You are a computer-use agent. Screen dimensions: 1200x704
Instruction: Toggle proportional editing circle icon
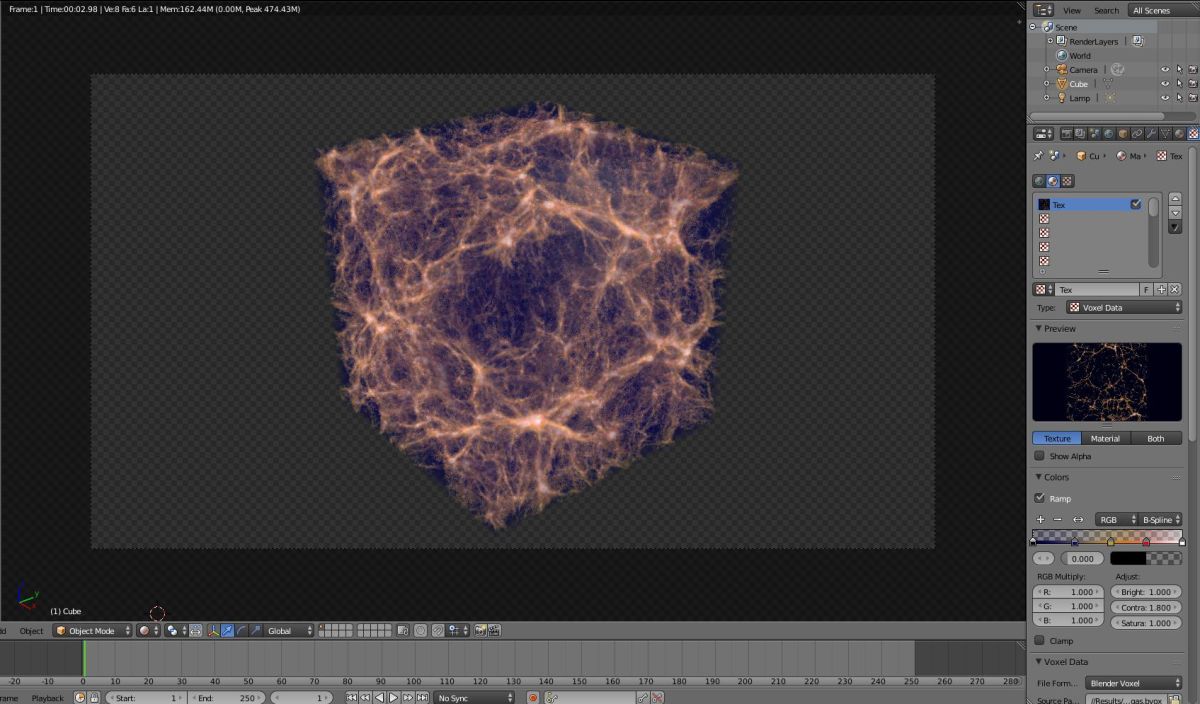(420, 631)
